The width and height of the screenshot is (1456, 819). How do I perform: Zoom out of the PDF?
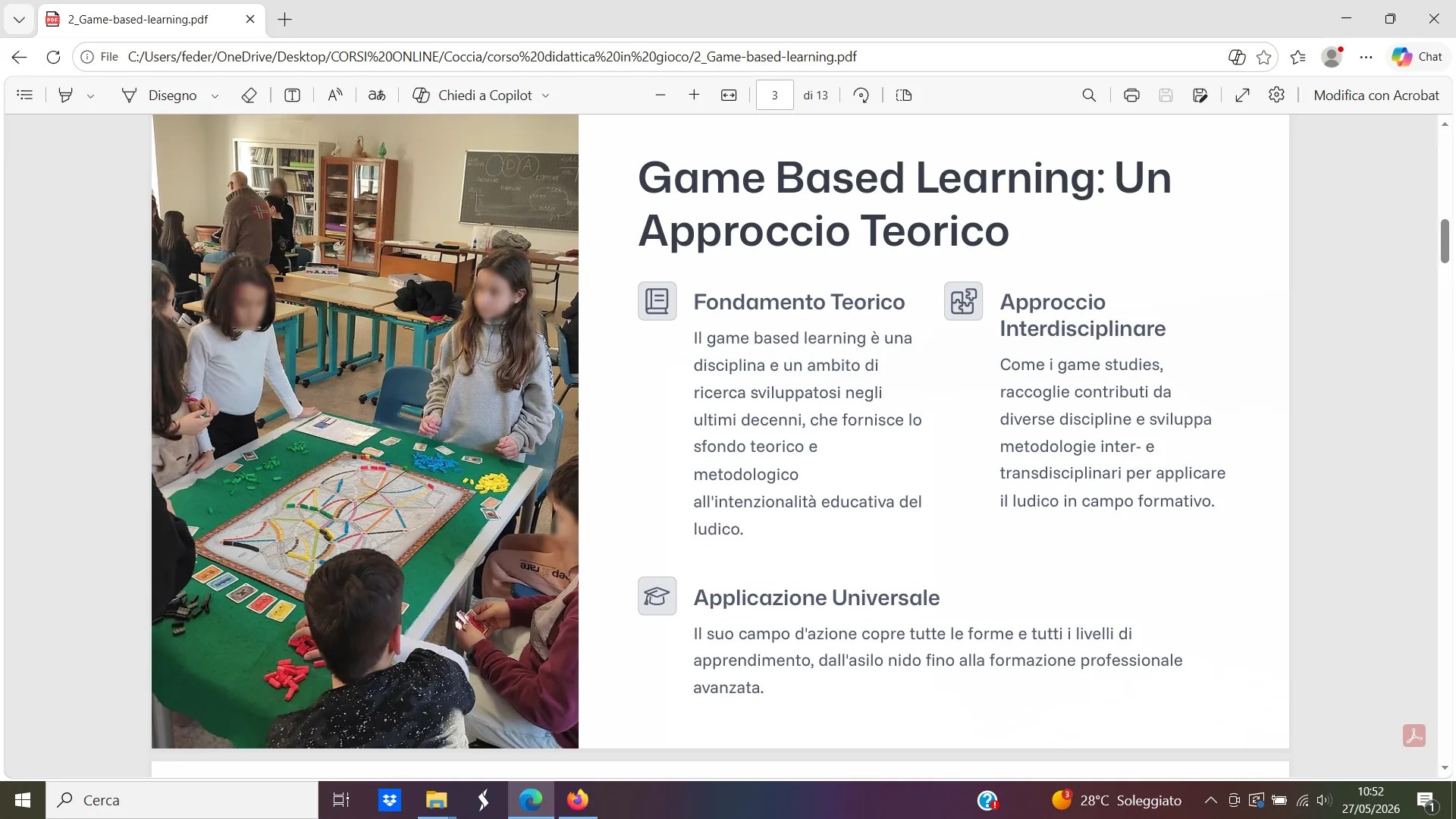tap(660, 95)
